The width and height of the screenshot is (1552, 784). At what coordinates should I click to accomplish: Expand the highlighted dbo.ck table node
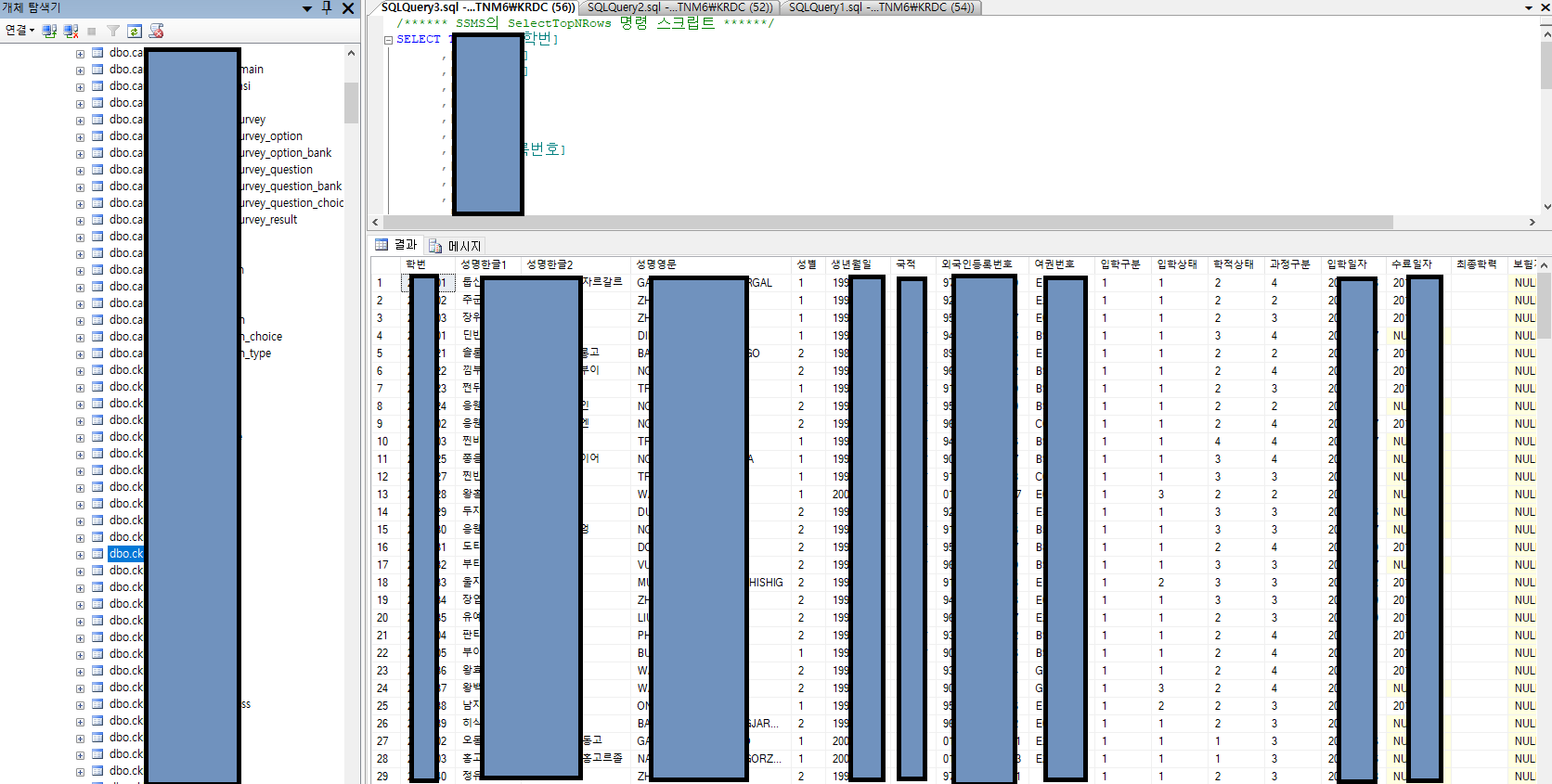pyautogui.click(x=80, y=555)
